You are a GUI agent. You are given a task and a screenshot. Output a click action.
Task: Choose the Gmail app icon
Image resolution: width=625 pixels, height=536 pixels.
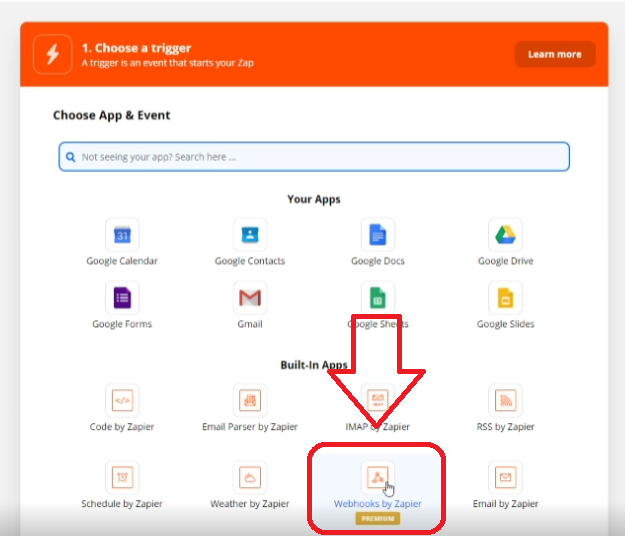point(250,298)
